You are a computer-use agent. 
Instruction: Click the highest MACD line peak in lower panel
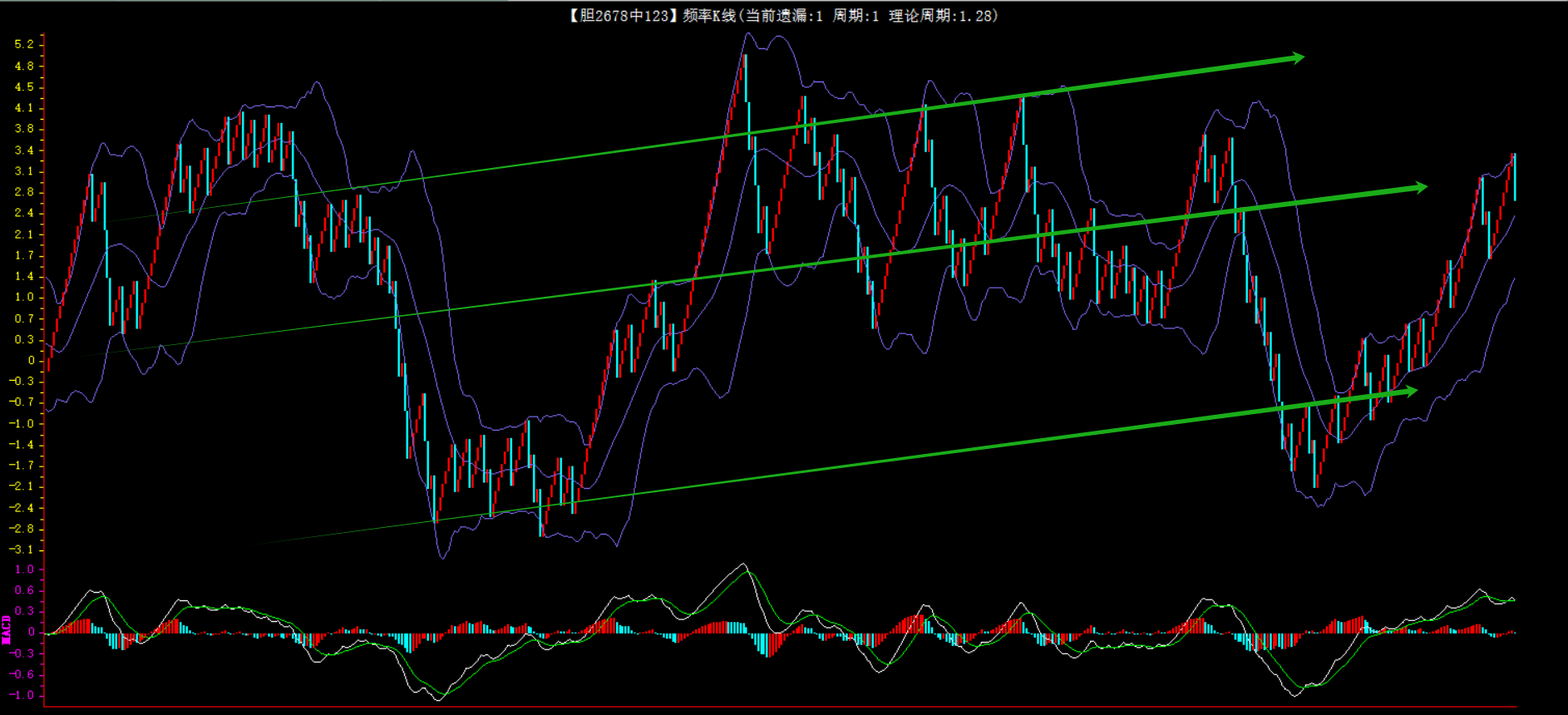point(743,565)
